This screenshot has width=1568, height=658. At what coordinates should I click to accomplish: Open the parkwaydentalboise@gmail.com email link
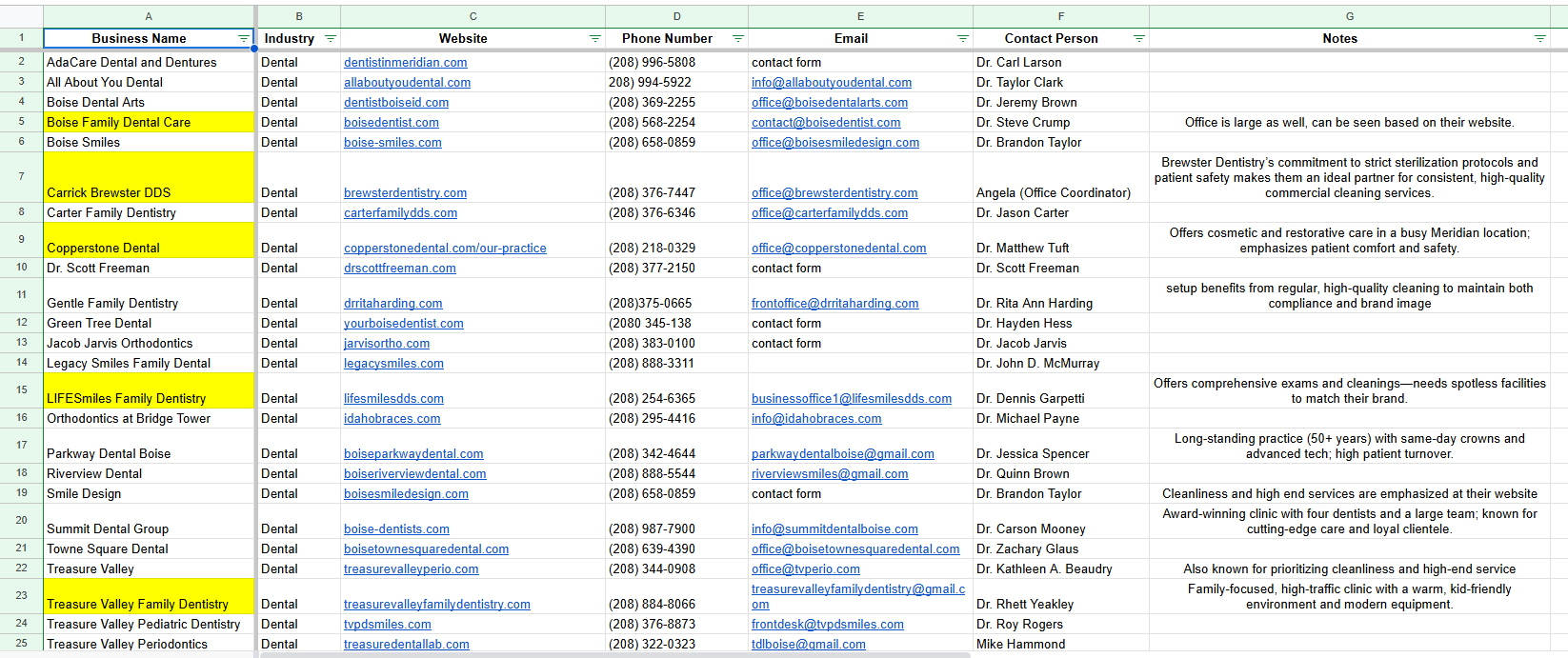[x=843, y=454]
